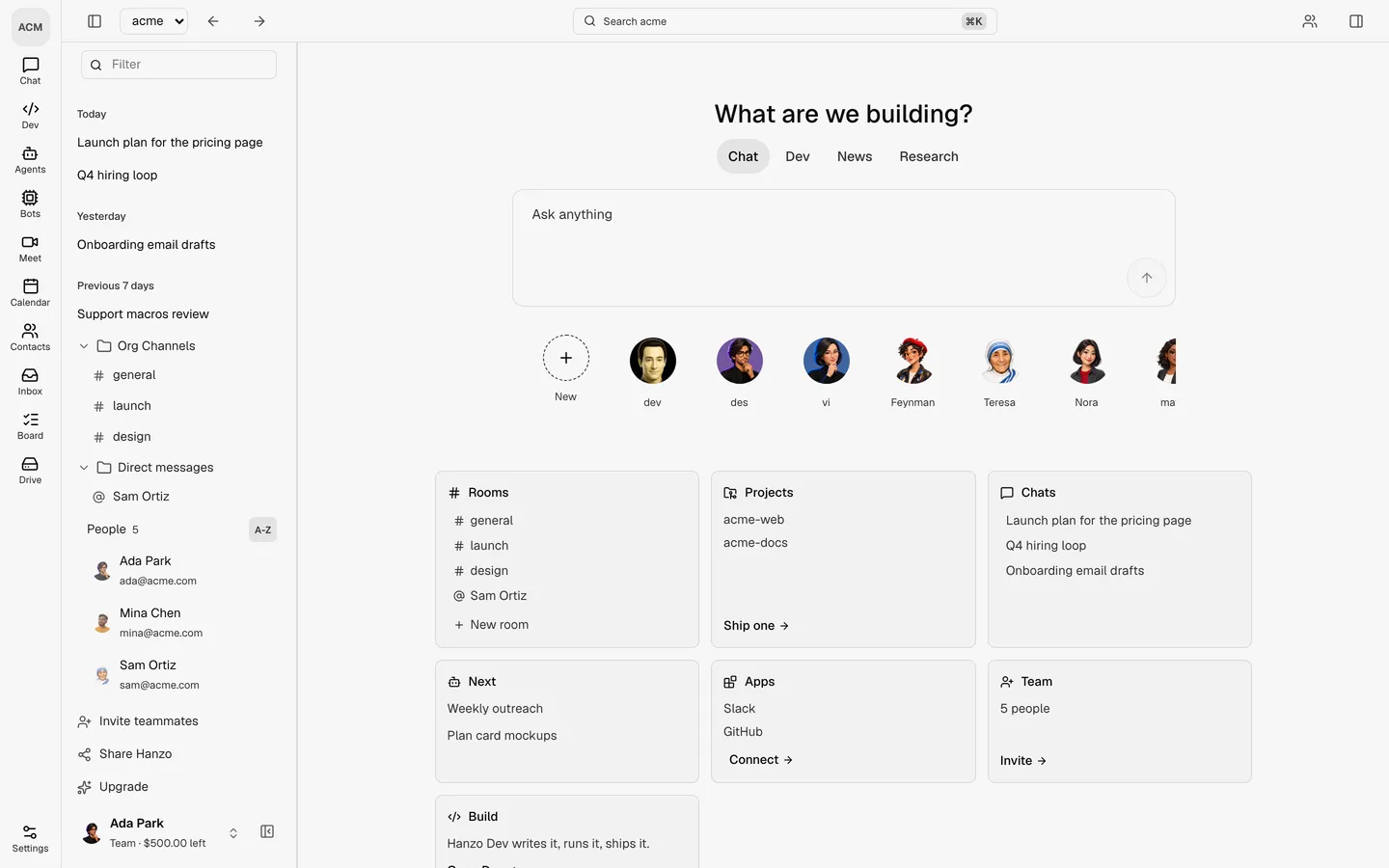Collapse the Direct messages folder
Screen dimensions: 1389x868
coord(84,468)
